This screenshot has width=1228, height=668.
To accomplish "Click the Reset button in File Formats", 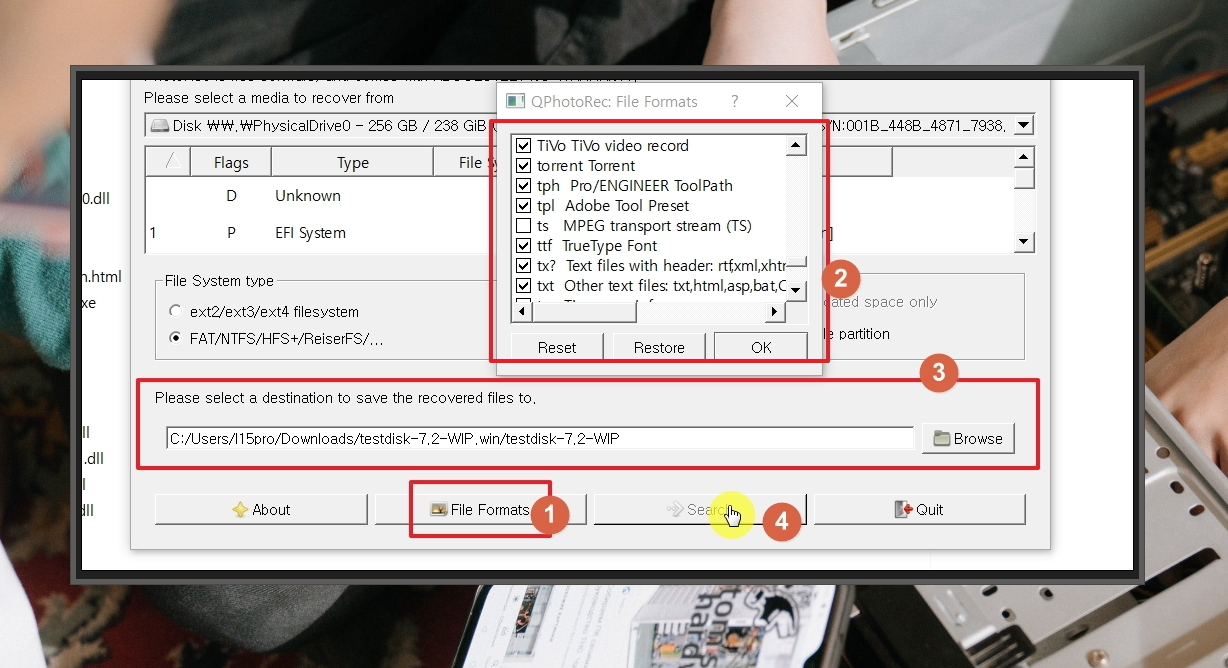I will (x=557, y=347).
